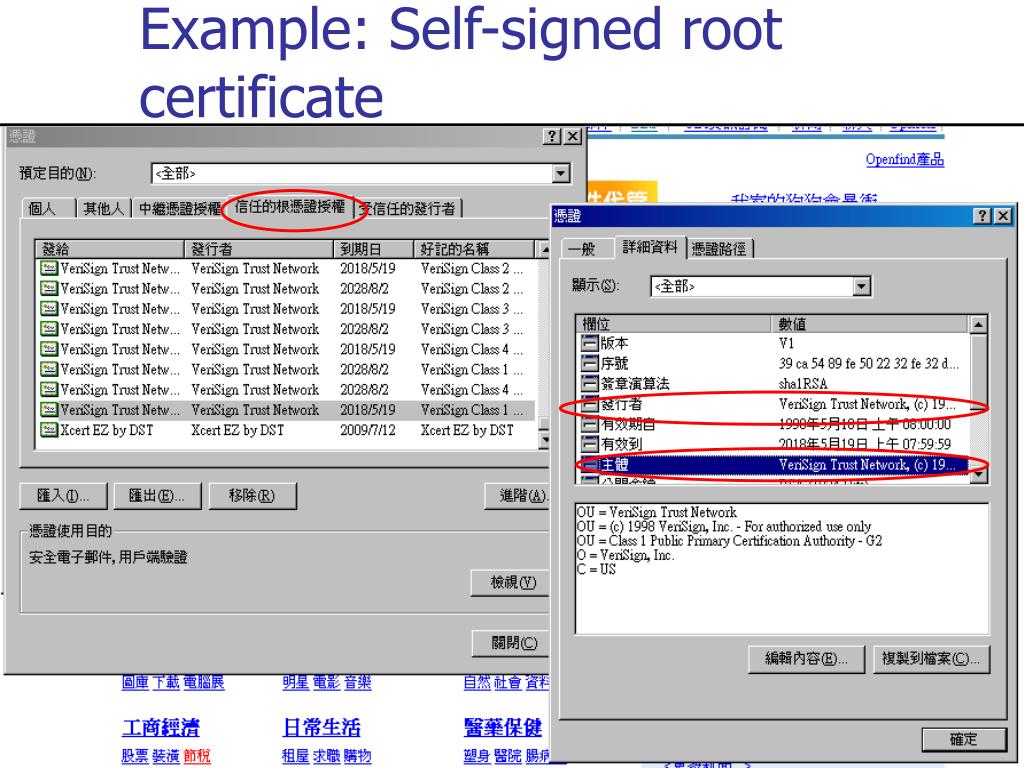Sort by the 到期日 column header
1024x768 pixels.
(x=374, y=249)
